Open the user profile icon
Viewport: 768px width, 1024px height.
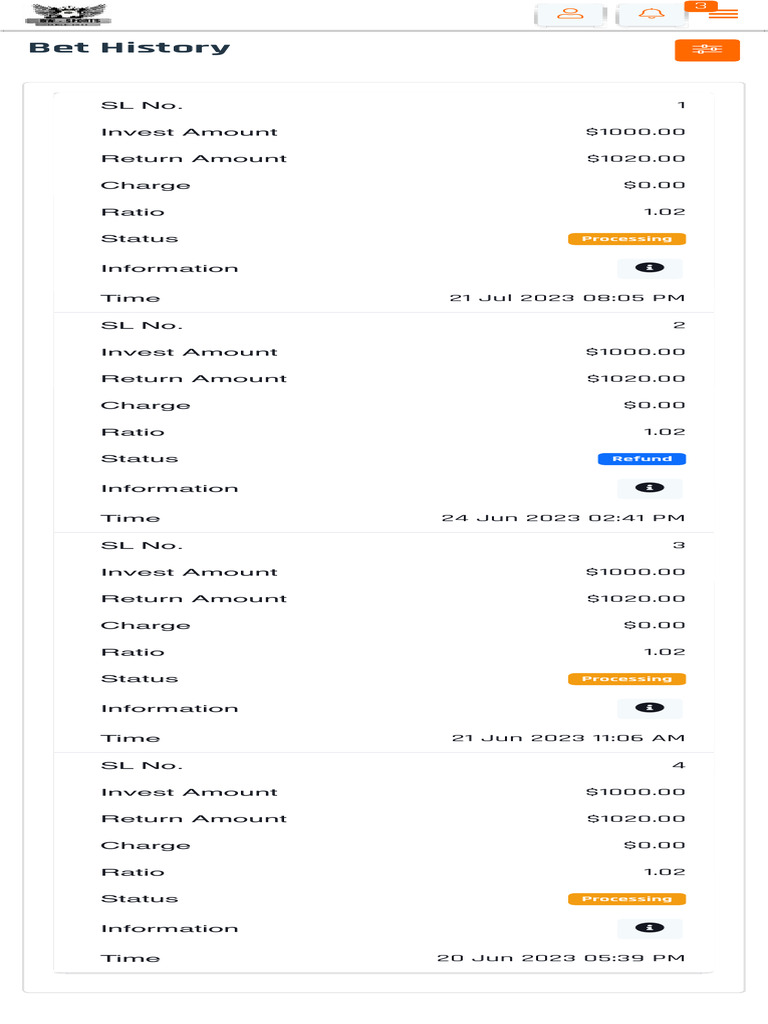(x=570, y=15)
